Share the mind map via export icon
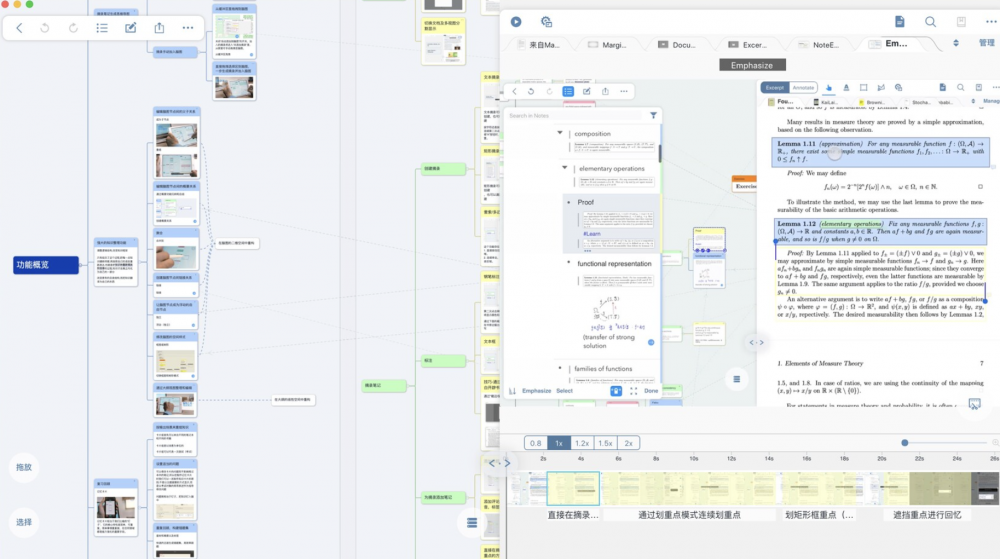1000x559 pixels. 159,28
